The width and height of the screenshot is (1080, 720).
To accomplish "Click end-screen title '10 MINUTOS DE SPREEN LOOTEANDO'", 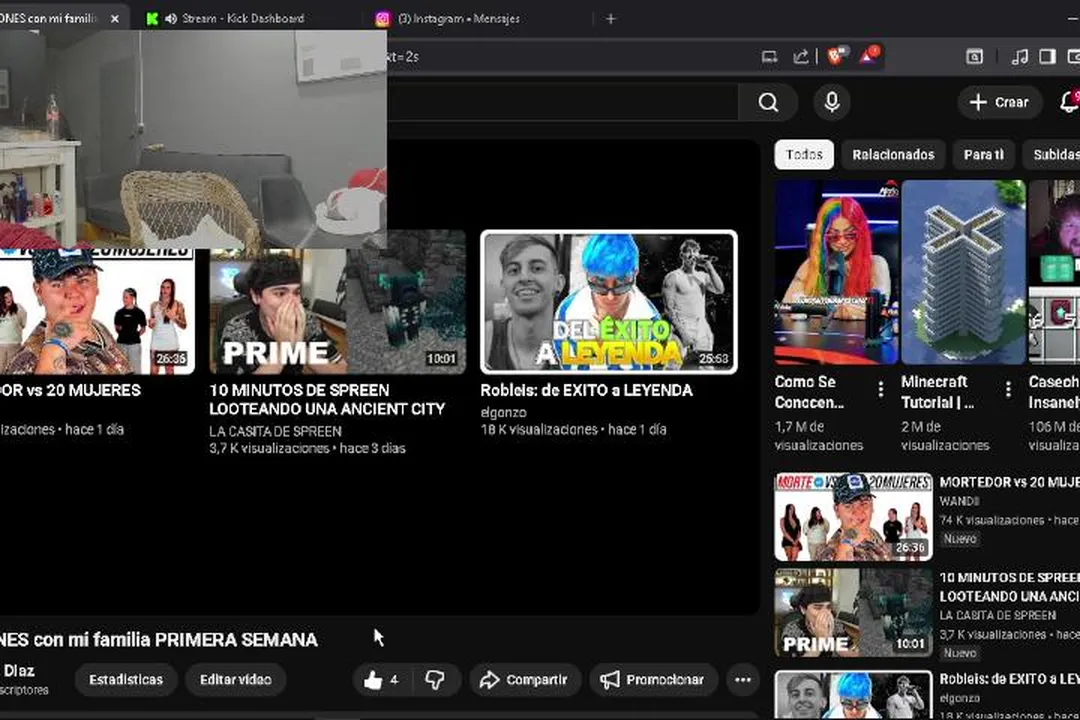I will pyautogui.click(x=327, y=400).
